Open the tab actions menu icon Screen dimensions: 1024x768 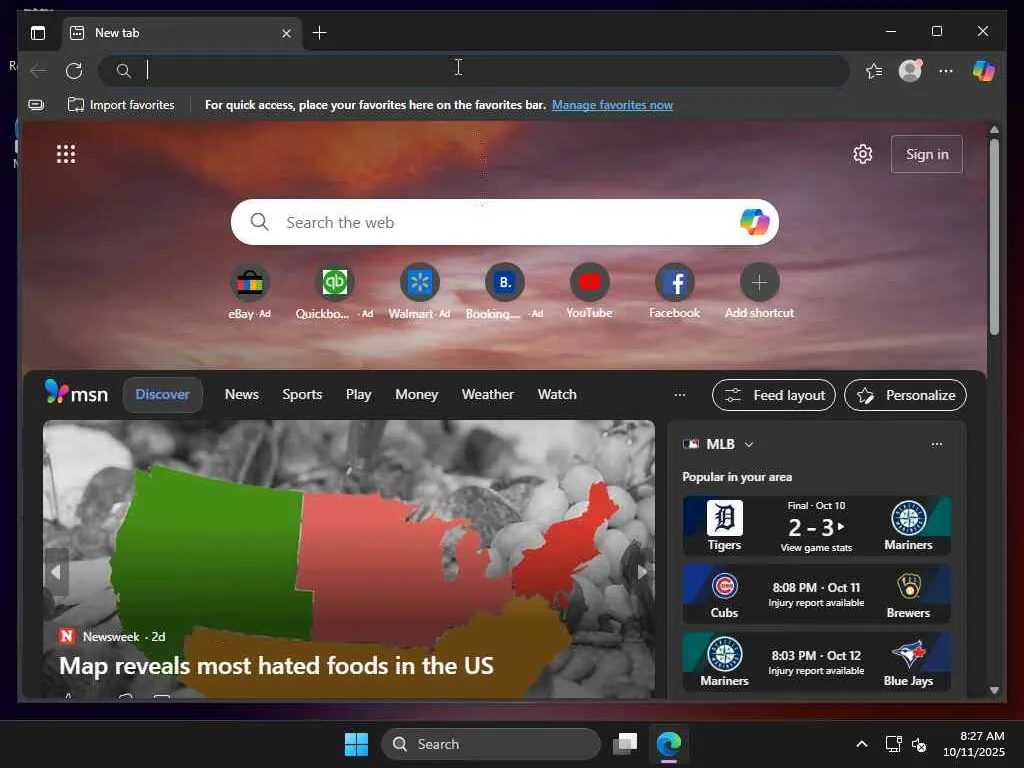coord(38,33)
